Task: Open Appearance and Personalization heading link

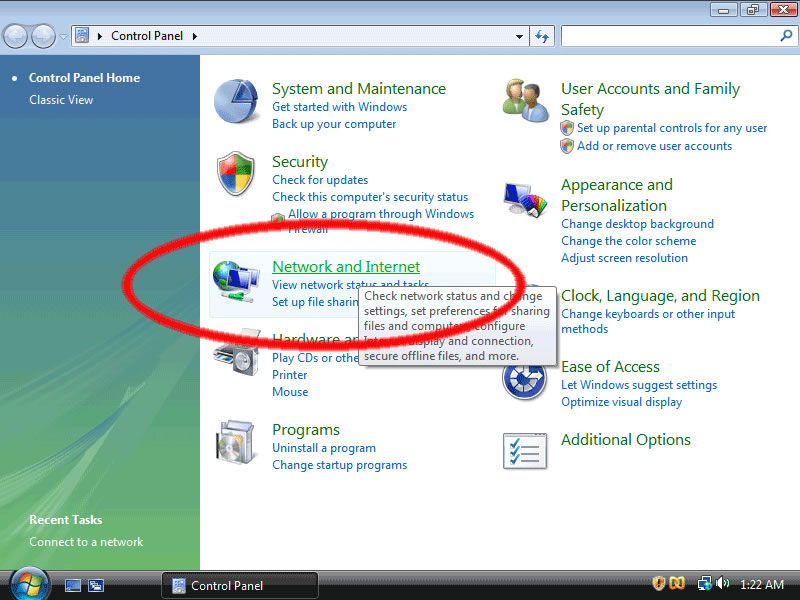Action: 617,195
